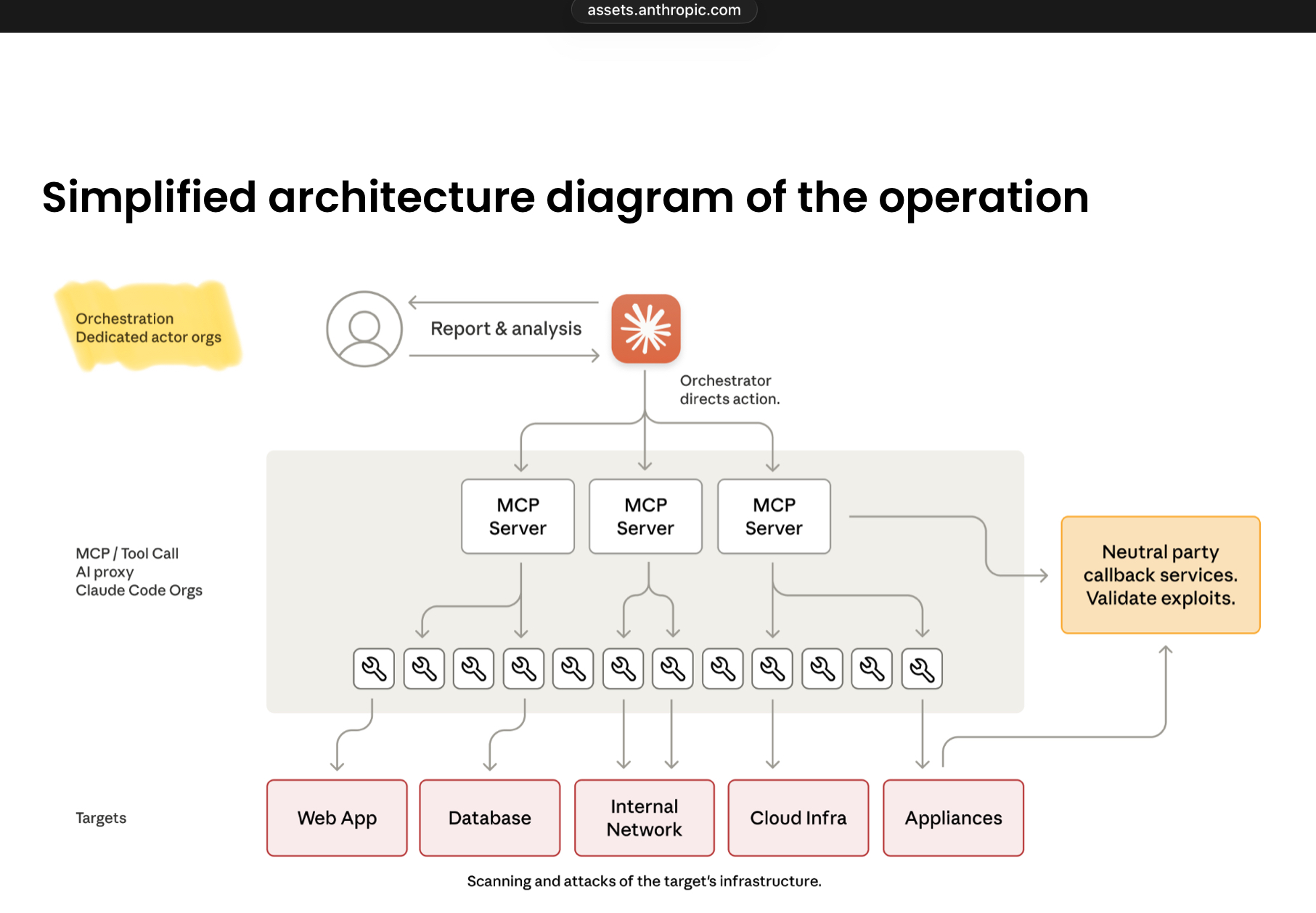Image resolution: width=1316 pixels, height=913 pixels.
Task: Click the Web App target box
Action: [337, 818]
